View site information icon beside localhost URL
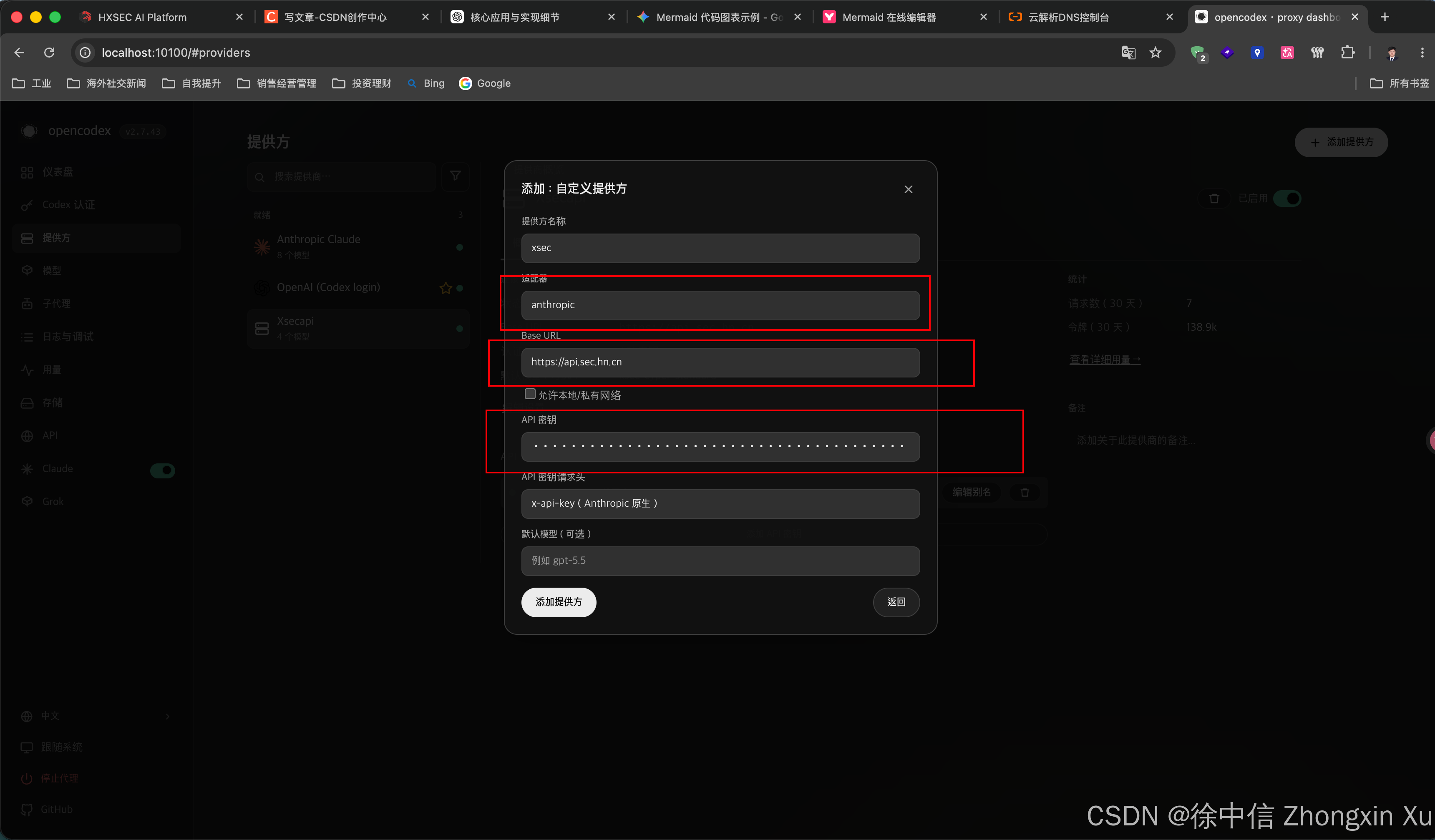Viewport: 1435px width, 840px height. click(85, 53)
